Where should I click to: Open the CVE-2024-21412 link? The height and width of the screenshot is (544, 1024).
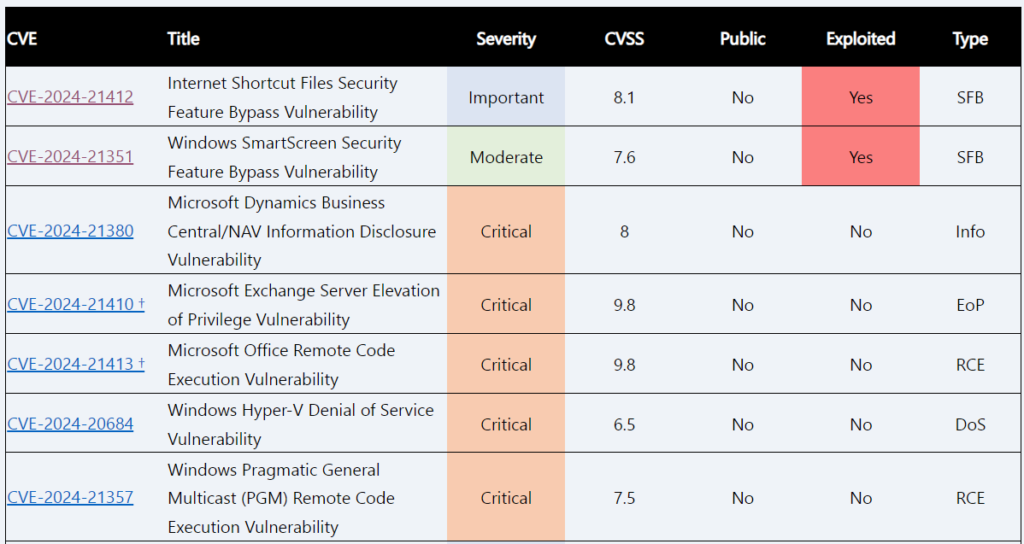(x=70, y=97)
